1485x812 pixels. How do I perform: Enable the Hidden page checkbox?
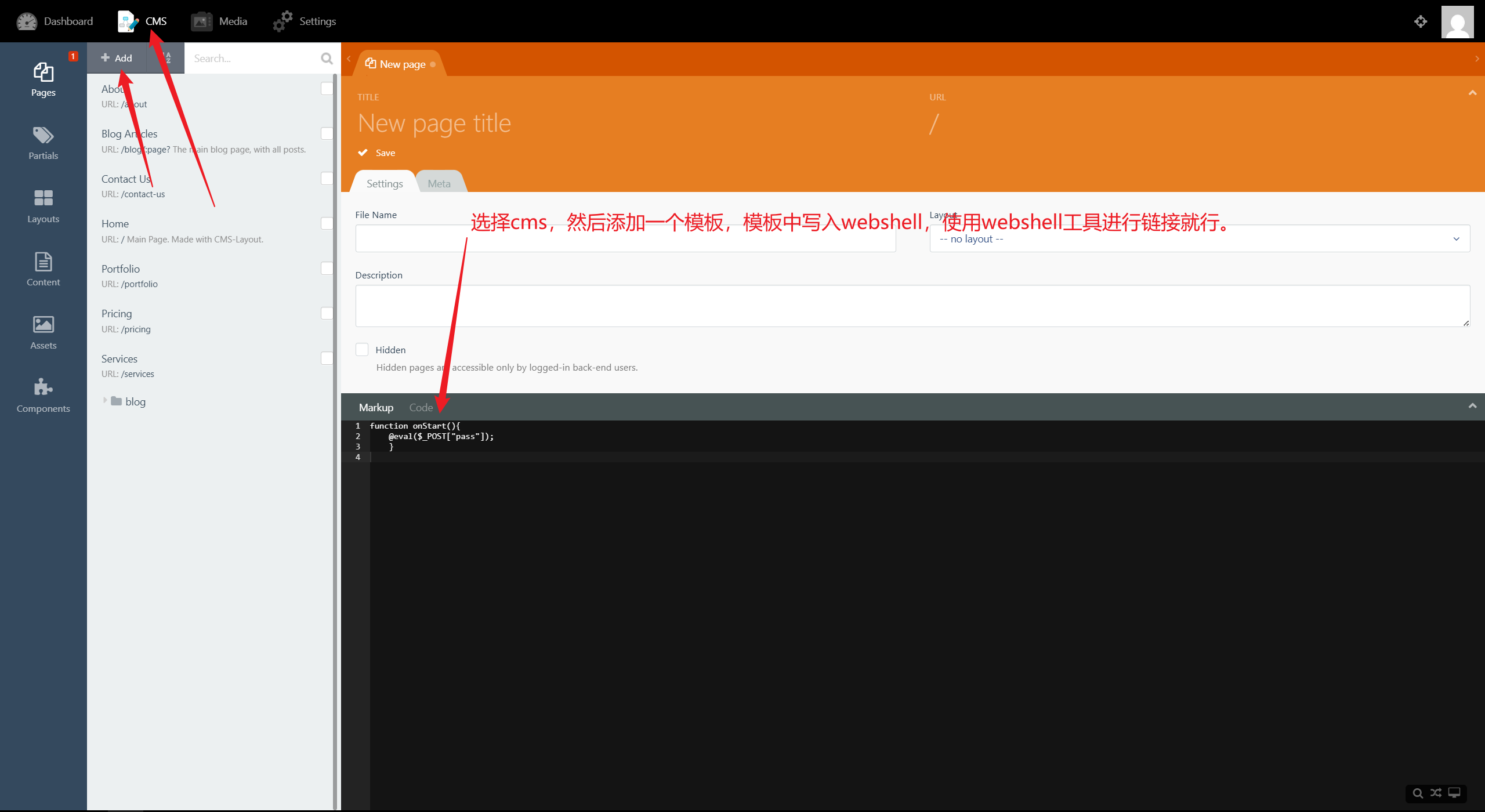362,350
